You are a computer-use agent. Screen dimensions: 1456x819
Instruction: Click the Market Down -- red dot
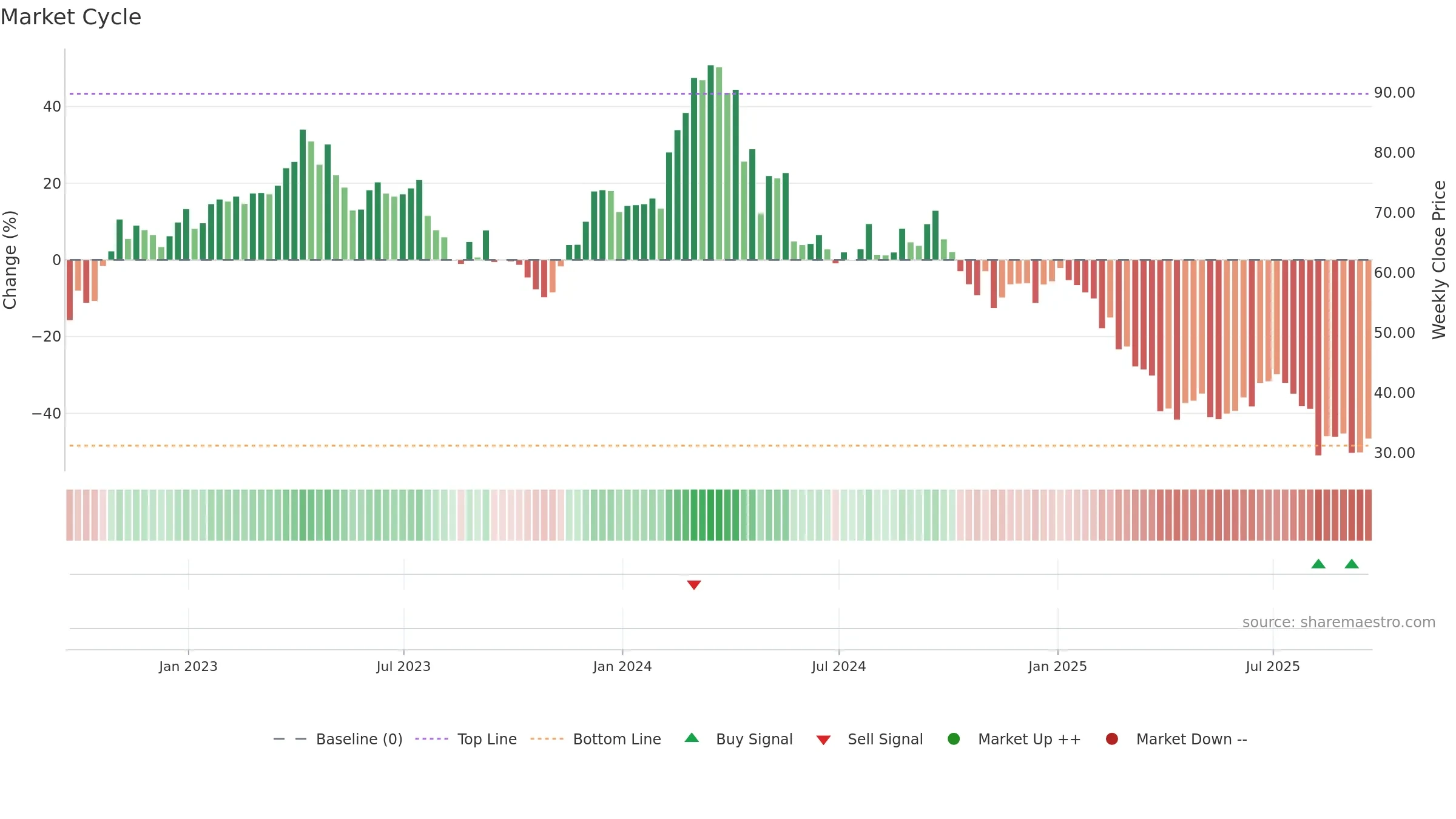1112,739
